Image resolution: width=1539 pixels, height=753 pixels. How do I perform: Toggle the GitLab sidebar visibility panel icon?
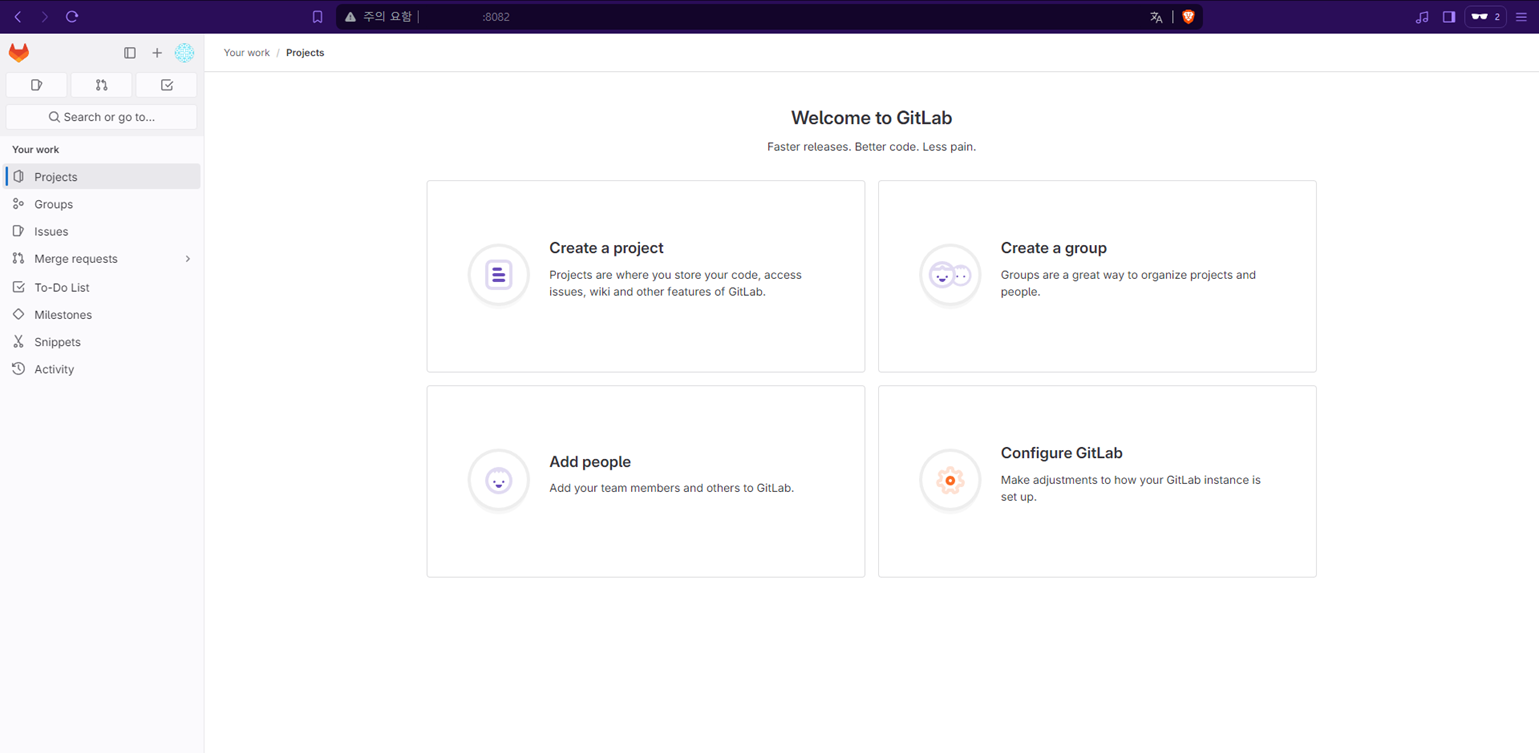click(129, 52)
